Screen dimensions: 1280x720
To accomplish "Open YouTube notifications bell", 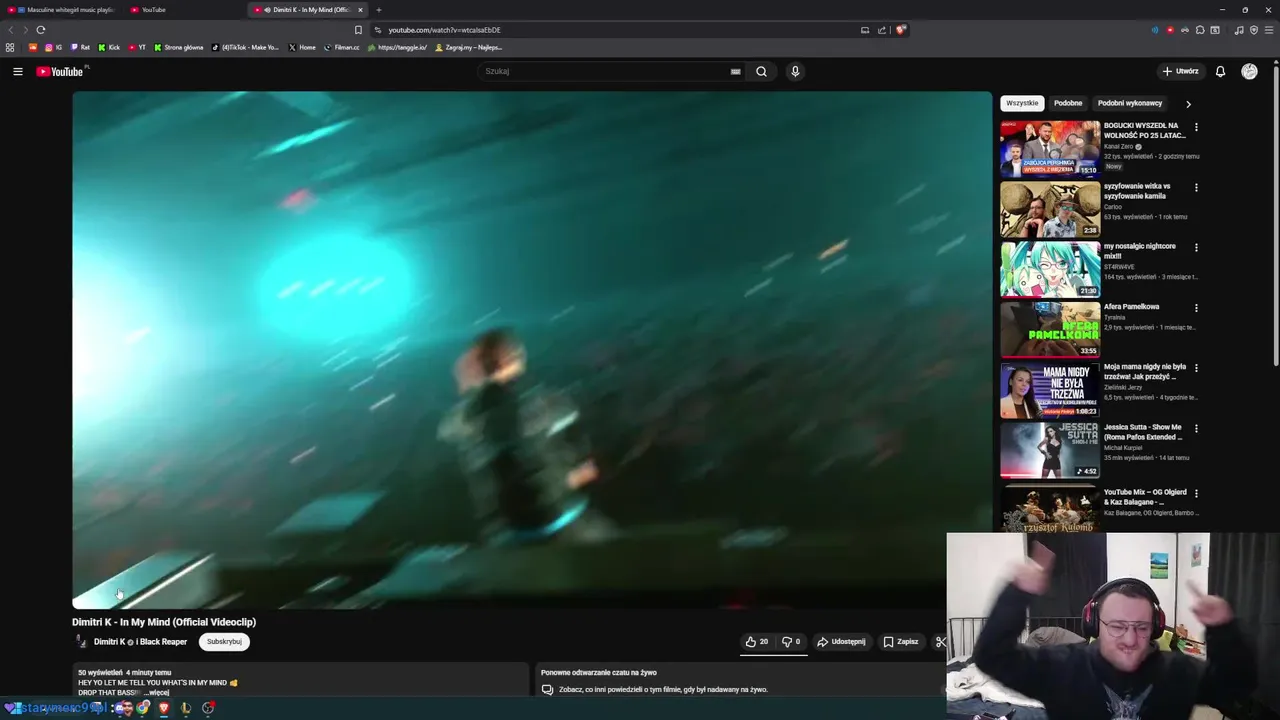I will (1220, 71).
